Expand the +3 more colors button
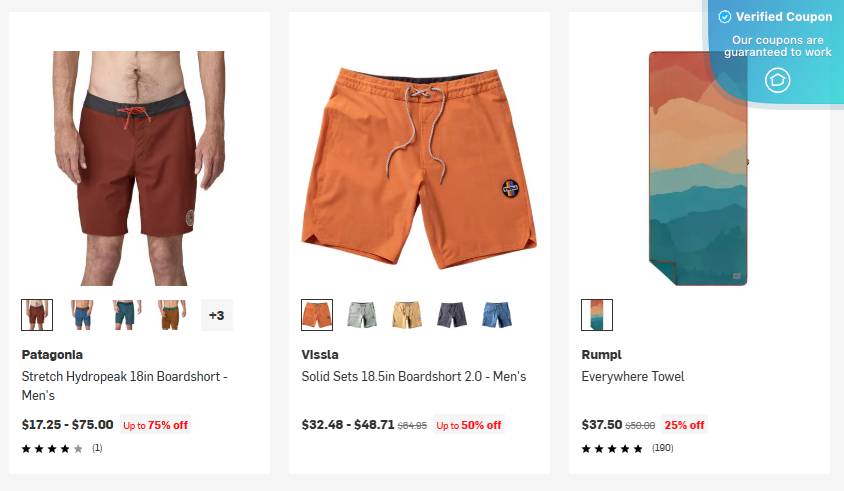The width and height of the screenshot is (844, 491). point(216,315)
